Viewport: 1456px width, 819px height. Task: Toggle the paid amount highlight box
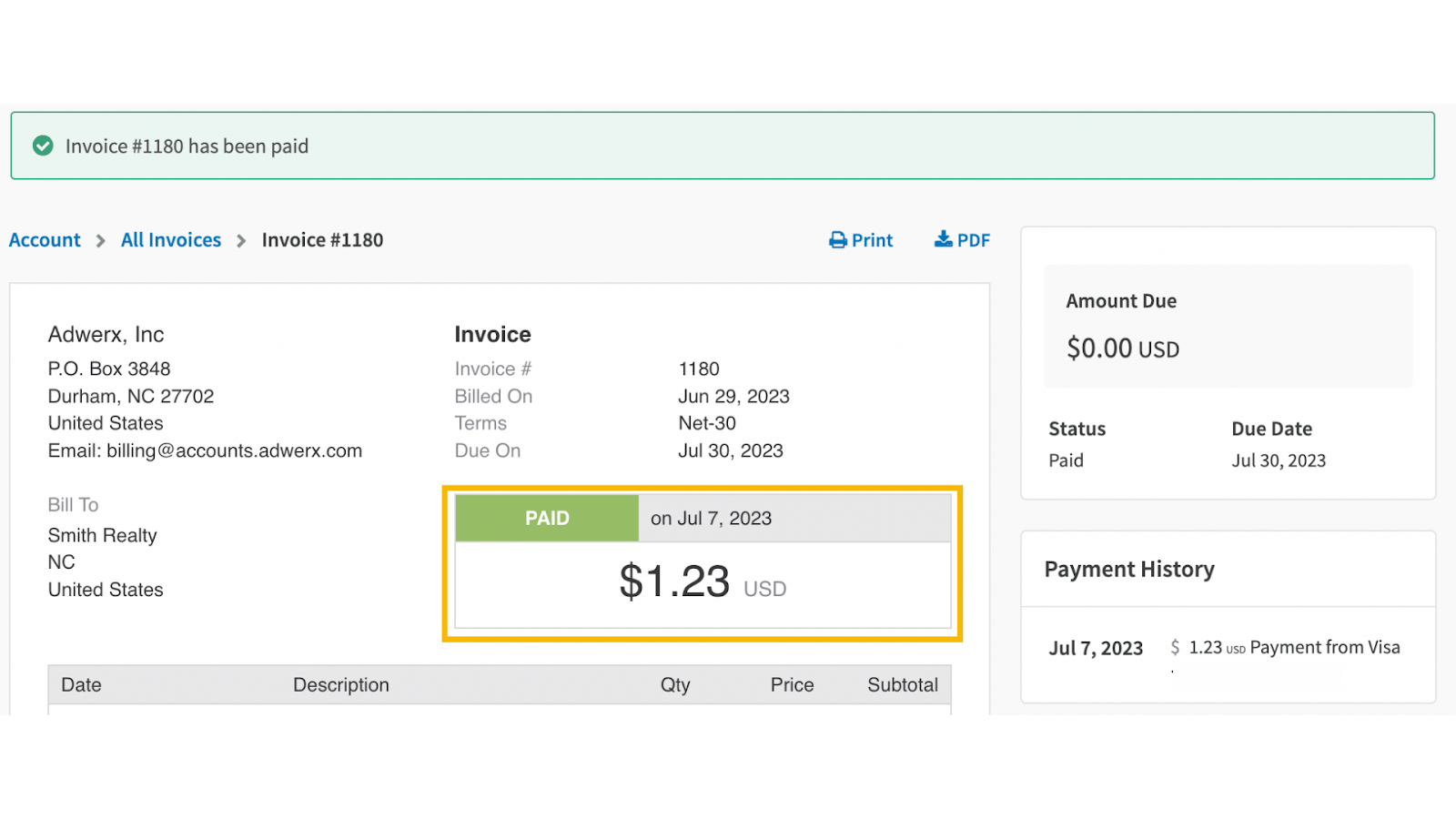[702, 562]
